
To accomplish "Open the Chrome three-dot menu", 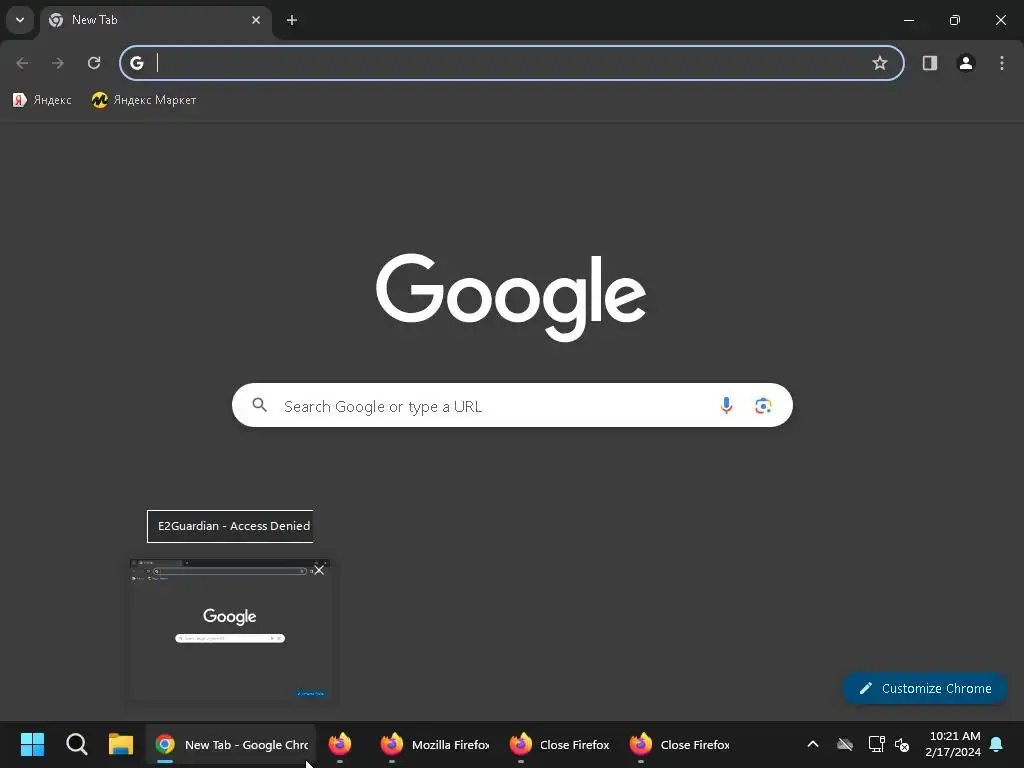I will point(1002,63).
